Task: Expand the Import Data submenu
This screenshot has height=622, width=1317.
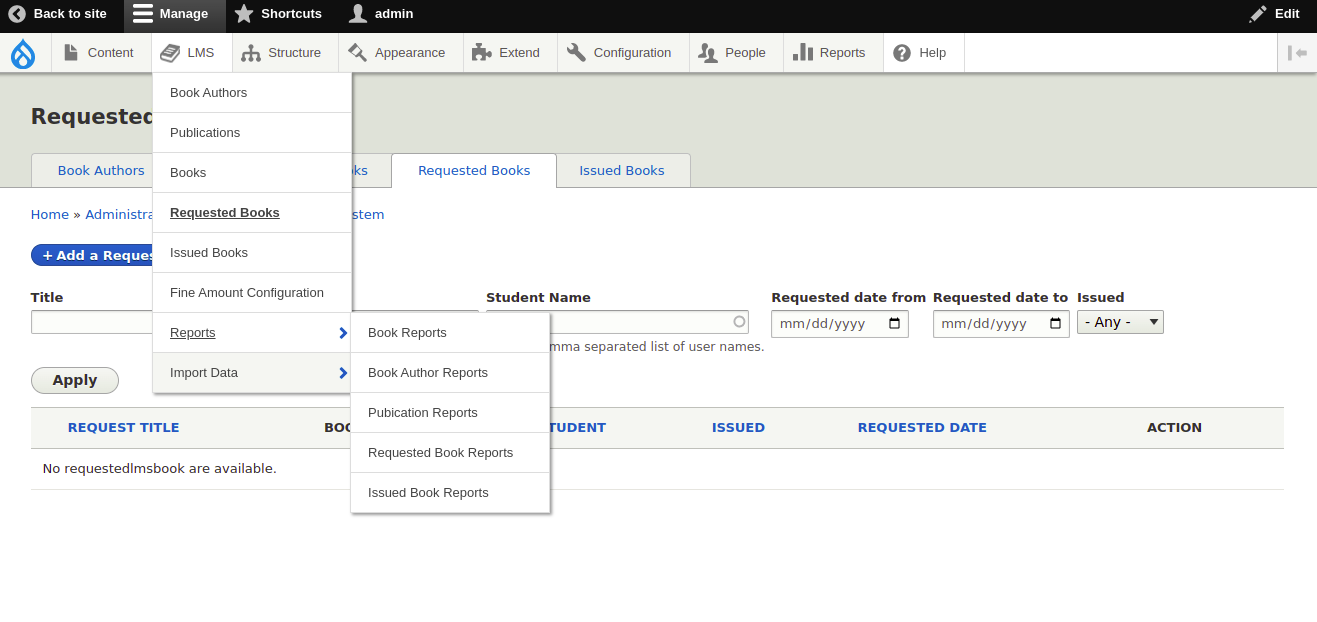Action: [203, 372]
